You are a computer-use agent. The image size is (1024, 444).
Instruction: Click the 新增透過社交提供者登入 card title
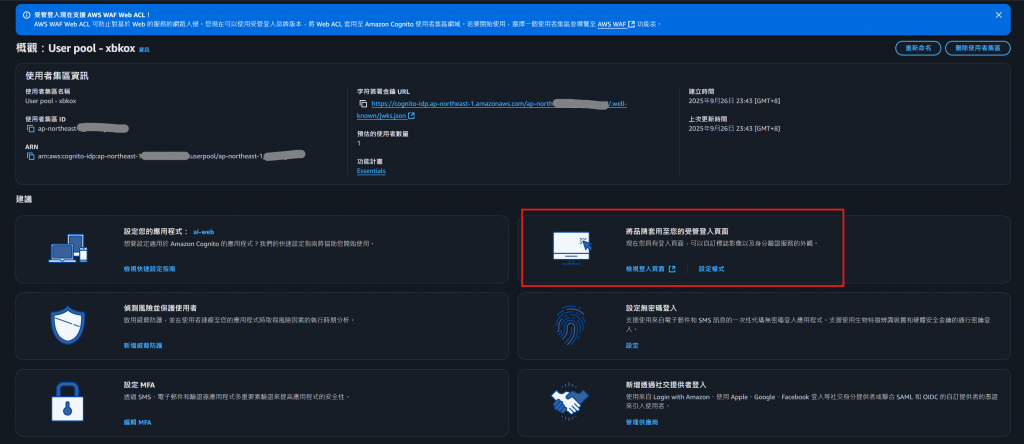click(x=665, y=385)
